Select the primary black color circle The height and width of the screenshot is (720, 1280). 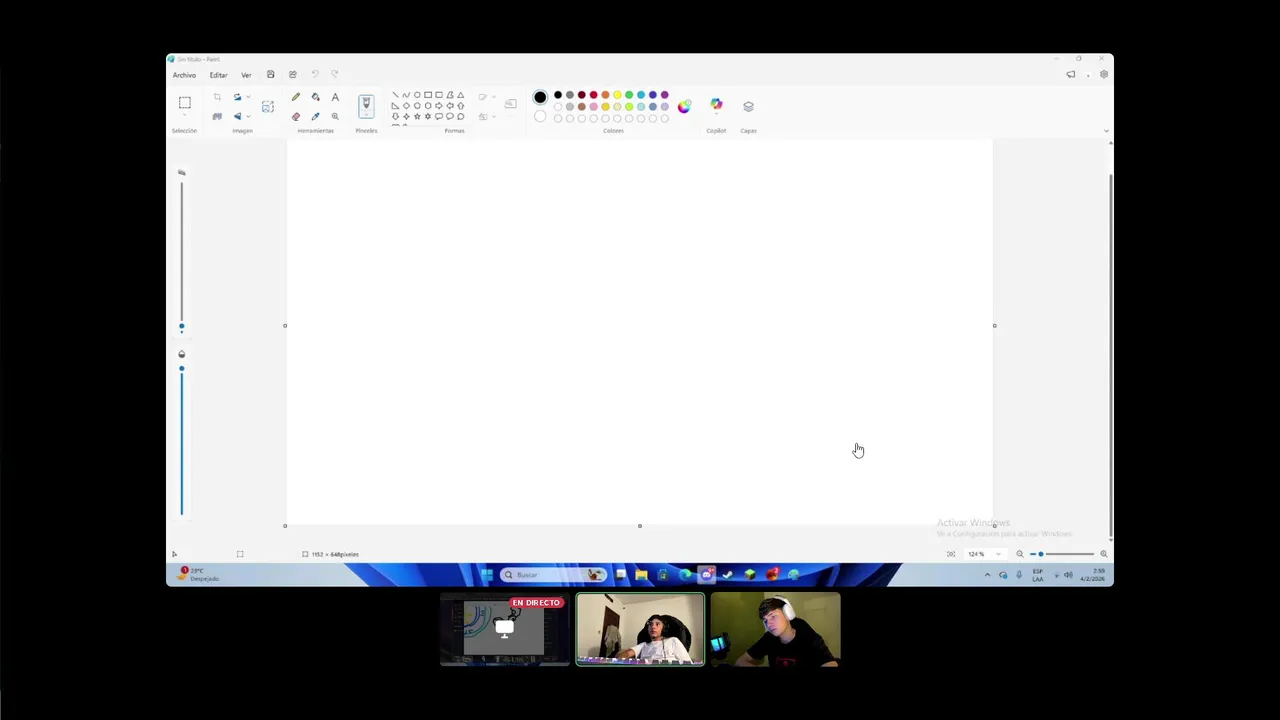(x=540, y=97)
